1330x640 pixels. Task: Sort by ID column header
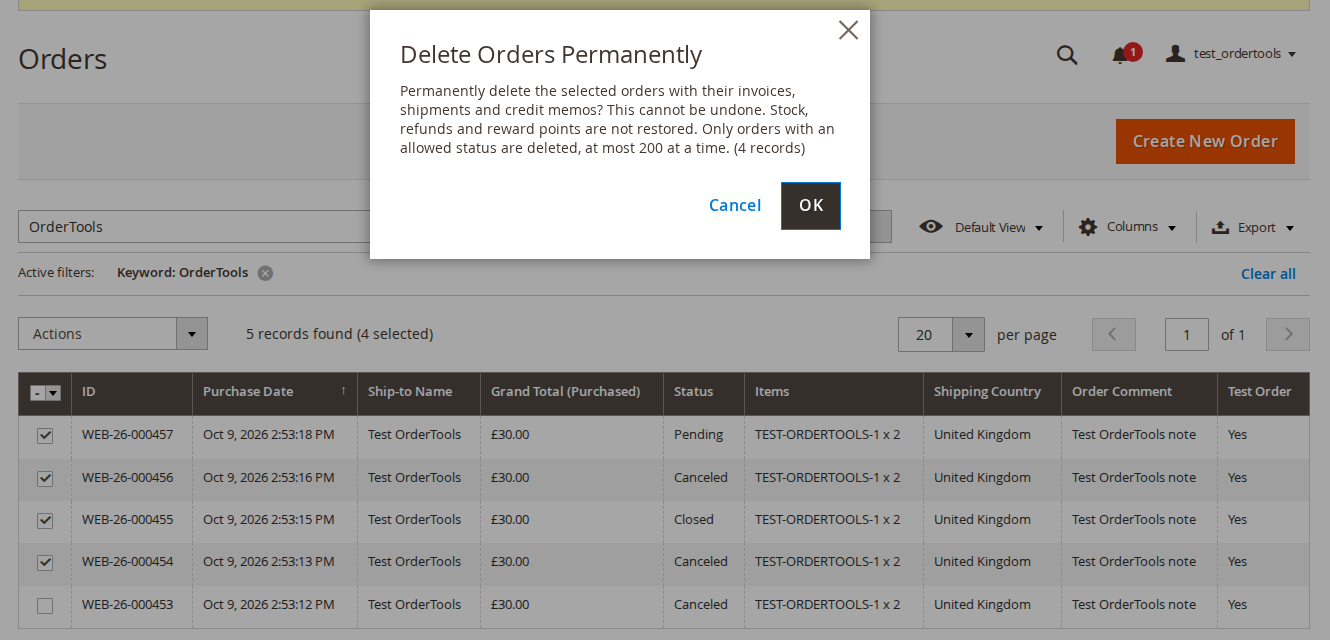pyautogui.click(x=132, y=392)
